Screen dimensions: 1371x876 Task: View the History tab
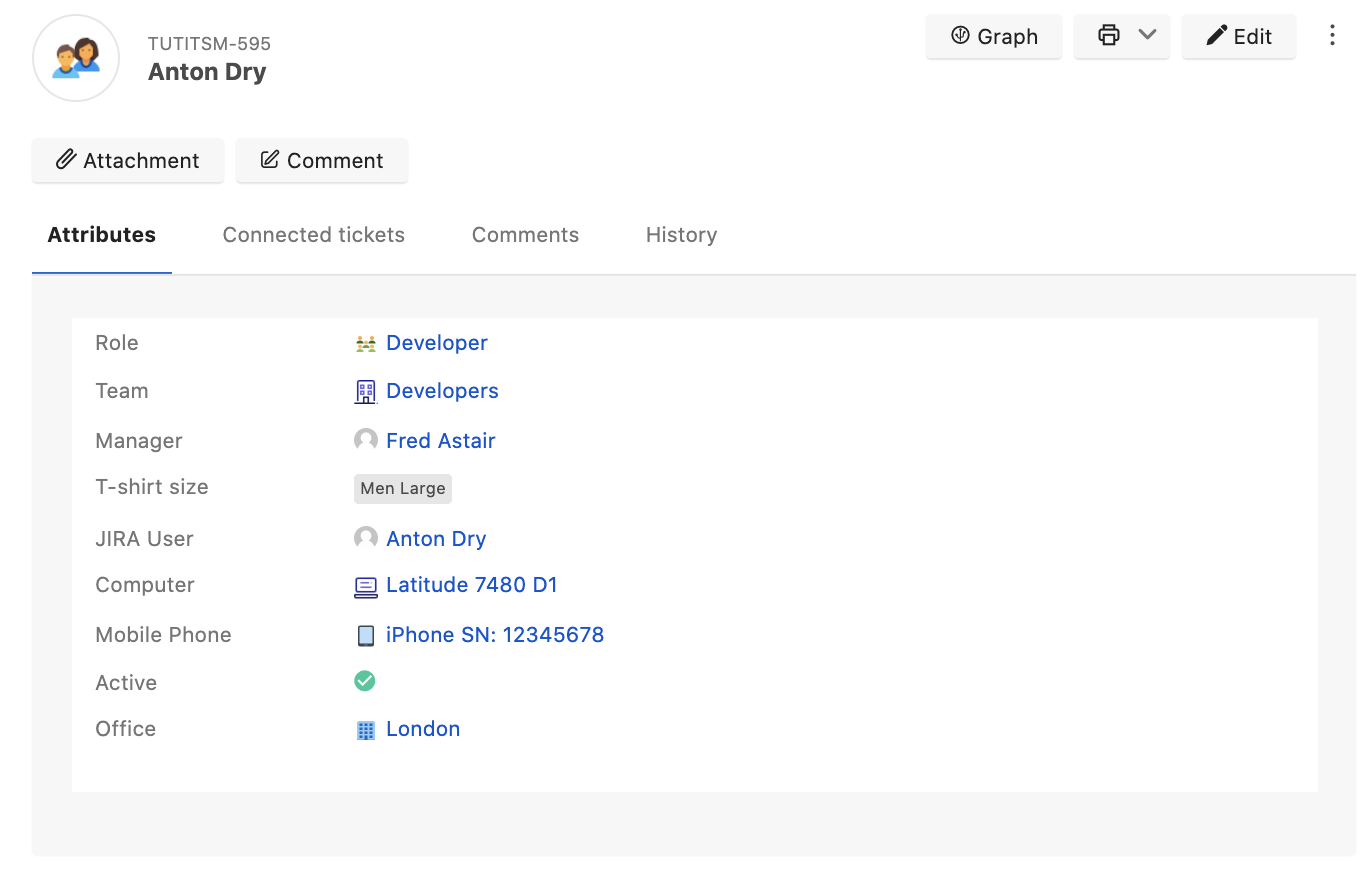[x=681, y=235]
